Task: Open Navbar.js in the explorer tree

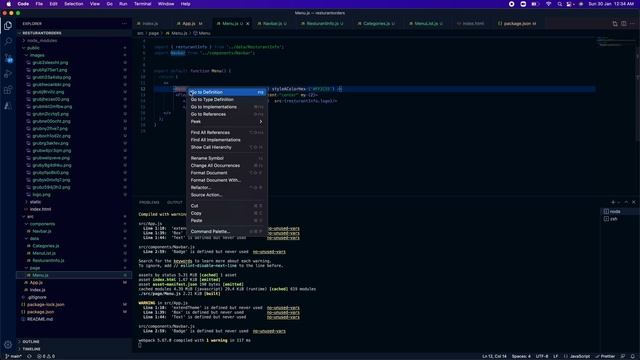Action: click(42, 231)
